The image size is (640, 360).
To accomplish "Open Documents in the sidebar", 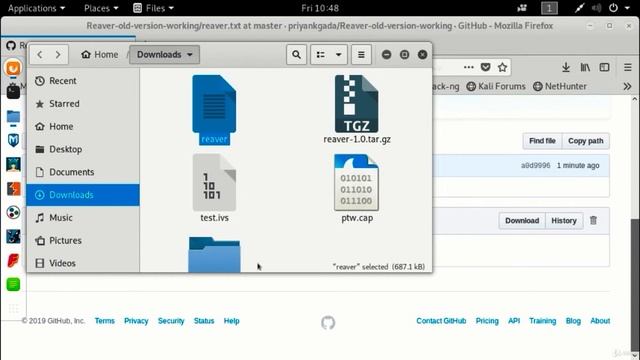I will (x=83, y=172).
